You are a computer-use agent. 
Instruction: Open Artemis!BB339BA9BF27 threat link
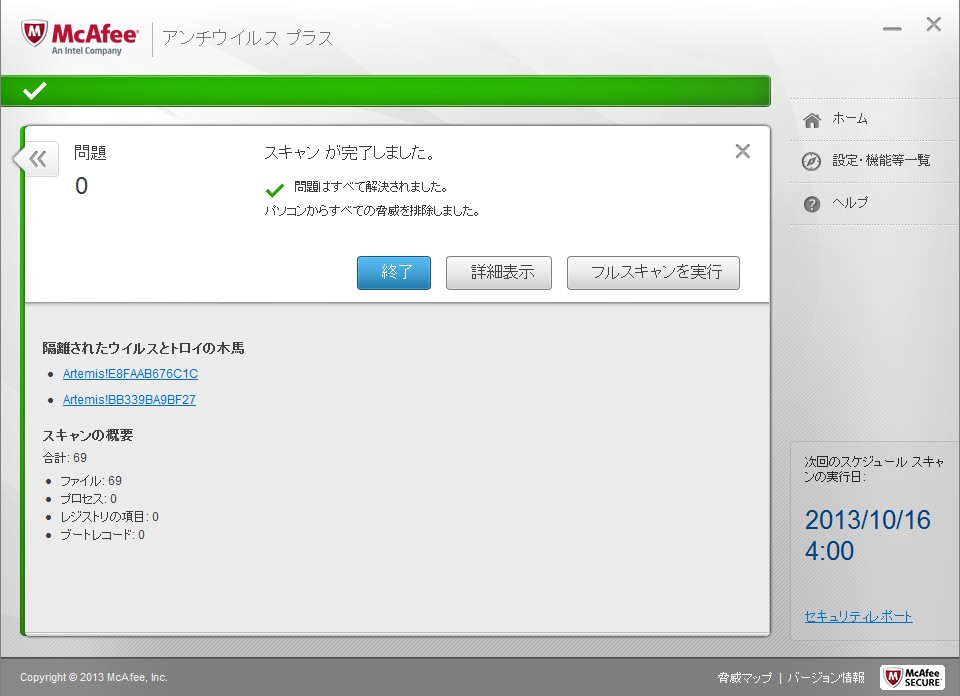pyautogui.click(x=129, y=400)
